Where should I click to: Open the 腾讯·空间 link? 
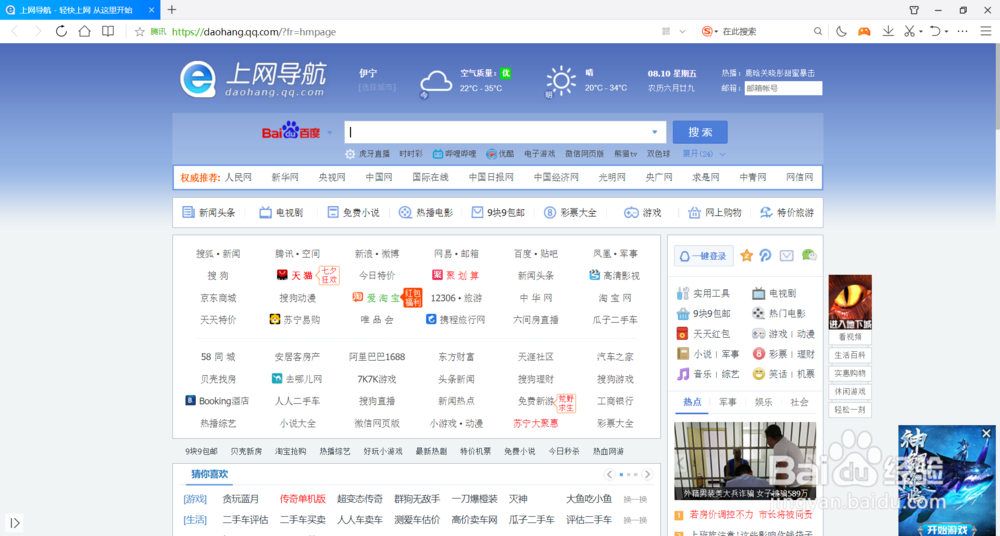coord(298,253)
